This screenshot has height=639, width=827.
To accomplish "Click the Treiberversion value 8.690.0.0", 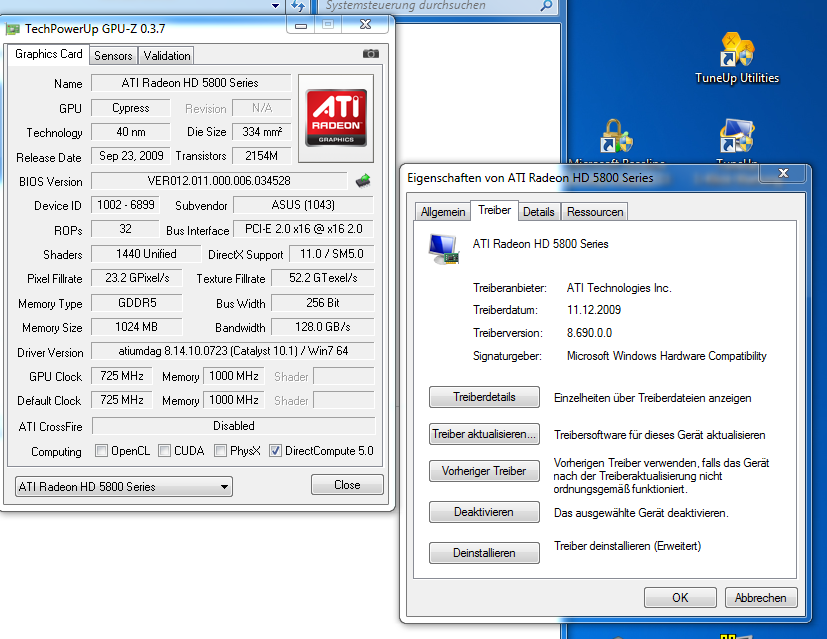I will [x=590, y=333].
